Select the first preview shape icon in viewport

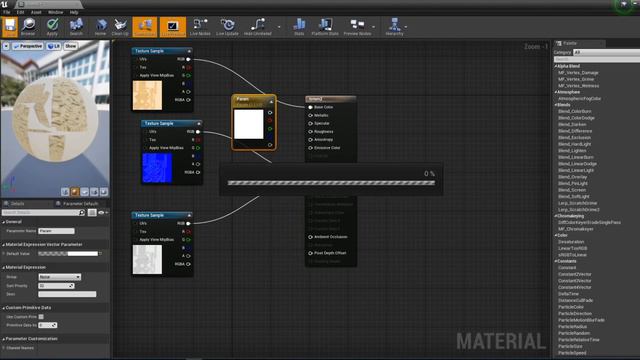pos(65,192)
